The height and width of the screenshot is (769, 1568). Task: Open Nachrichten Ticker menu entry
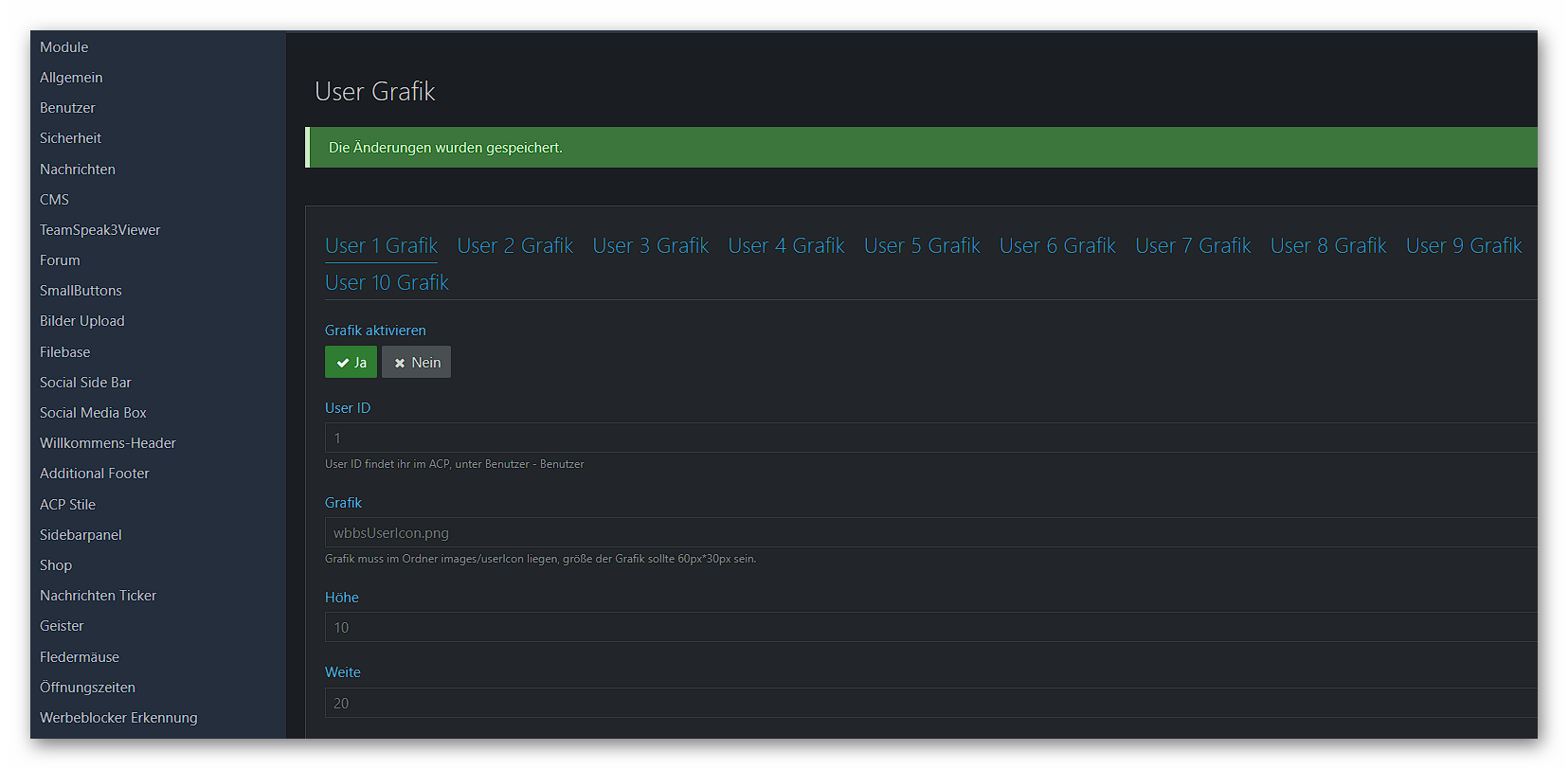(98, 596)
